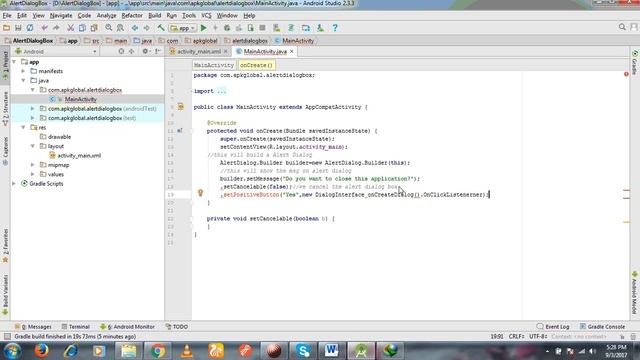Open the Event Log panel
Screen dimensions: 640x360
click(553, 327)
